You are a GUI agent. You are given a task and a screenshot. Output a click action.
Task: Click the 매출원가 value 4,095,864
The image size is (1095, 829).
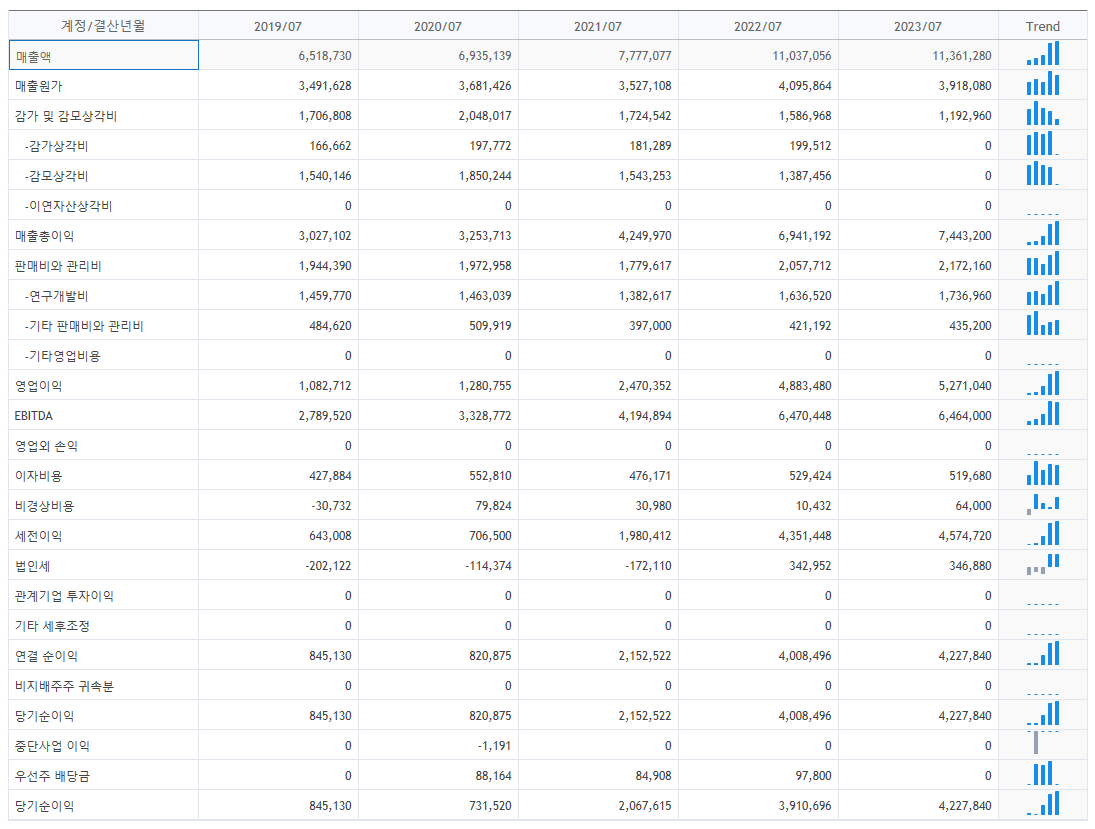(x=804, y=86)
